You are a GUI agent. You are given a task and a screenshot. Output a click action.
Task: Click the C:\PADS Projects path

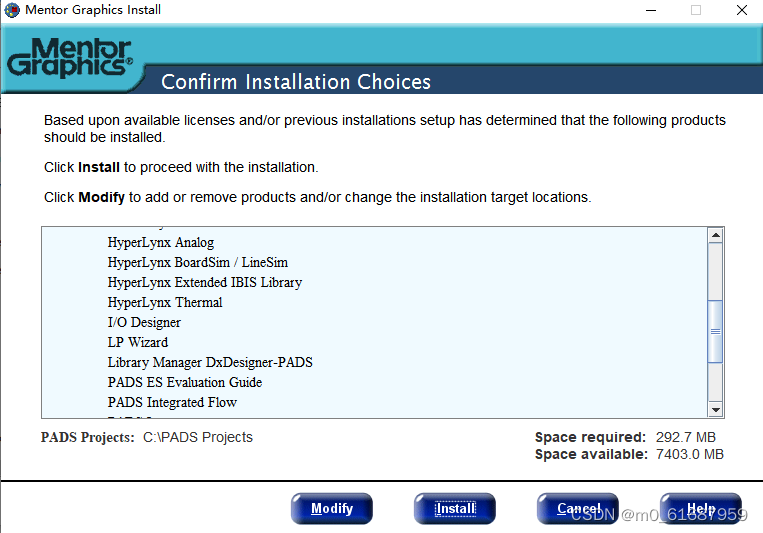(198, 437)
